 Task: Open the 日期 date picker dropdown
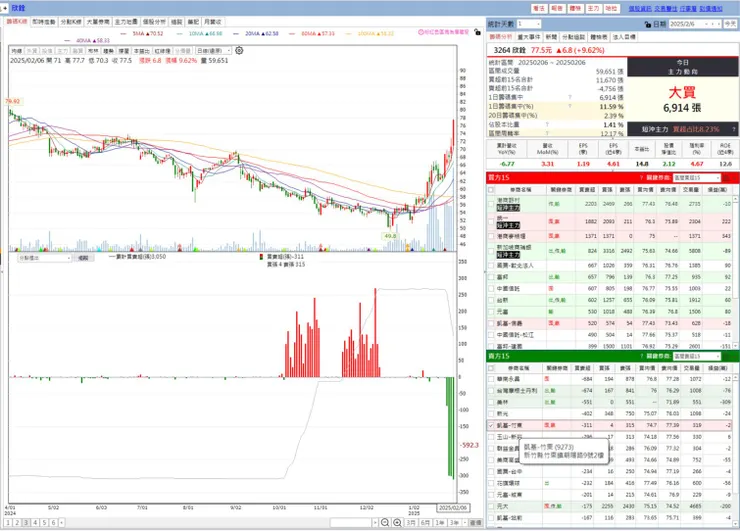[x=706, y=24]
